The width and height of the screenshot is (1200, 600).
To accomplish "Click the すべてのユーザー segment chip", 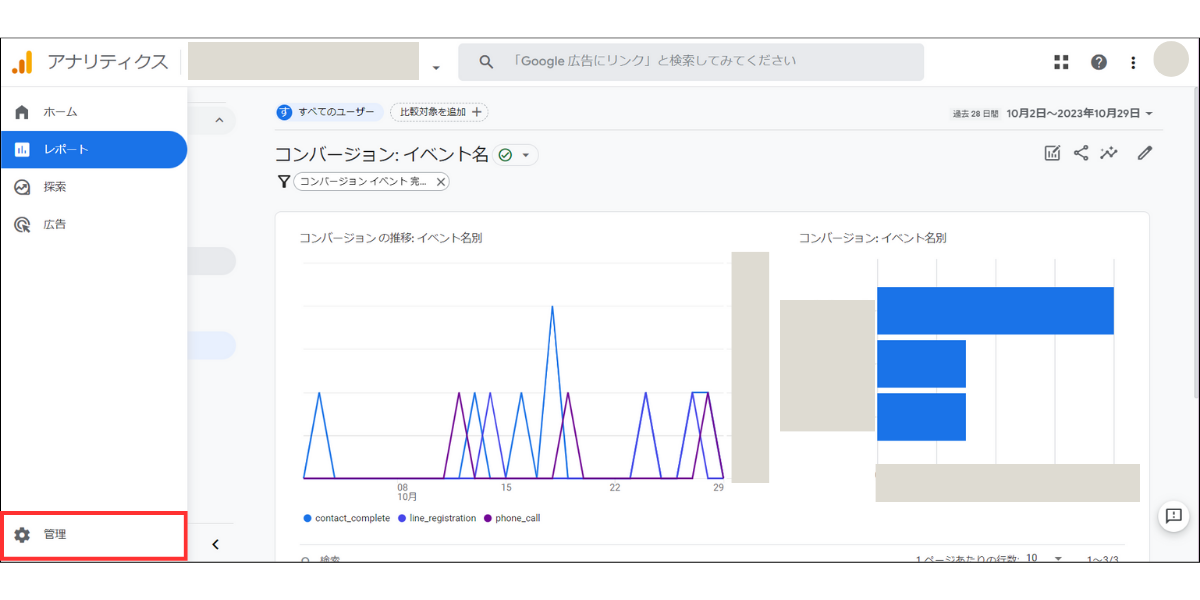I will click(x=329, y=112).
